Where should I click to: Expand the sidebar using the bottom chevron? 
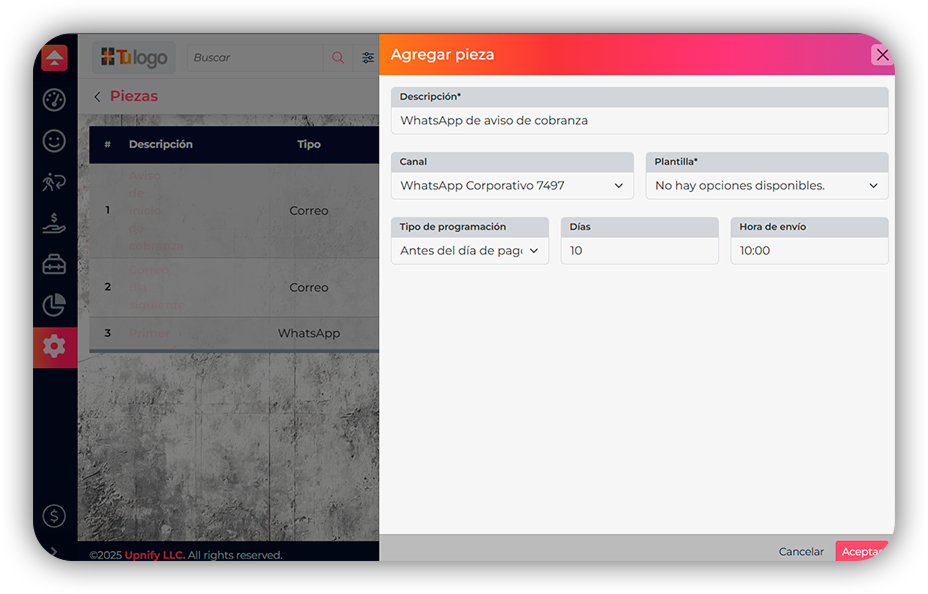click(54, 551)
